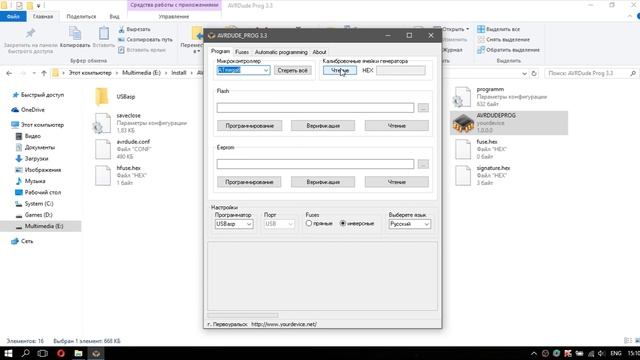640x360 pixels.
Task: Select the saveclose configuration file icon
Action: pos(102,123)
